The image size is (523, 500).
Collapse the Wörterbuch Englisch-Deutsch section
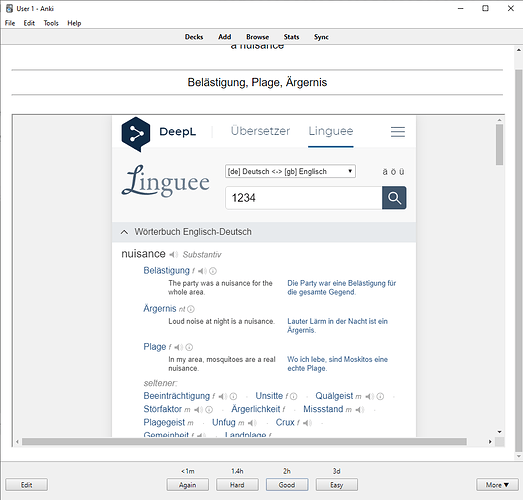[124, 232]
